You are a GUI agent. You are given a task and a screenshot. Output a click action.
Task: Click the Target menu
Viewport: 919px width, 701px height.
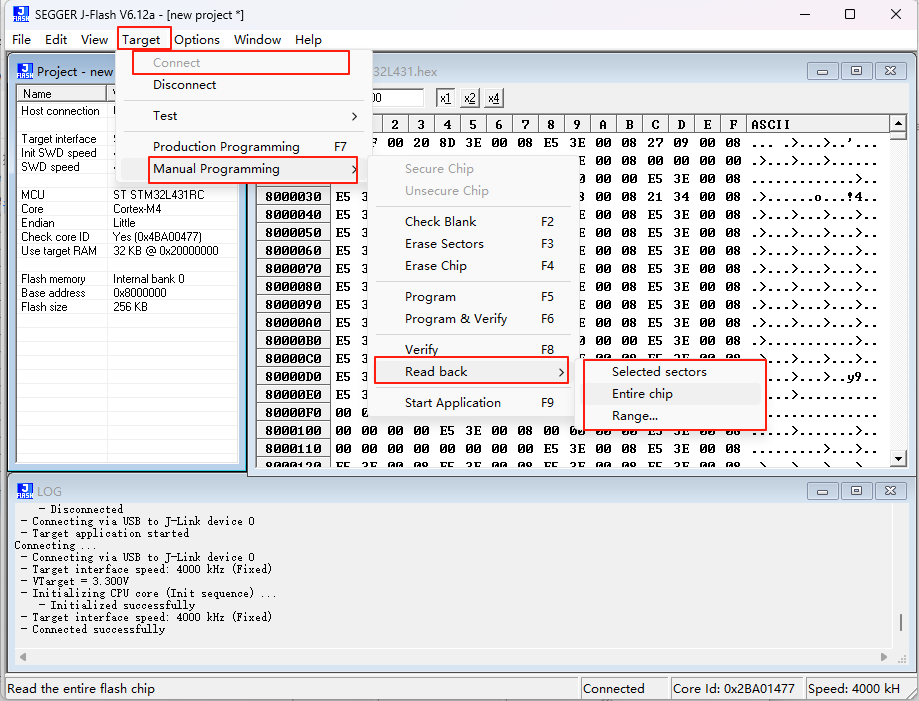141,40
